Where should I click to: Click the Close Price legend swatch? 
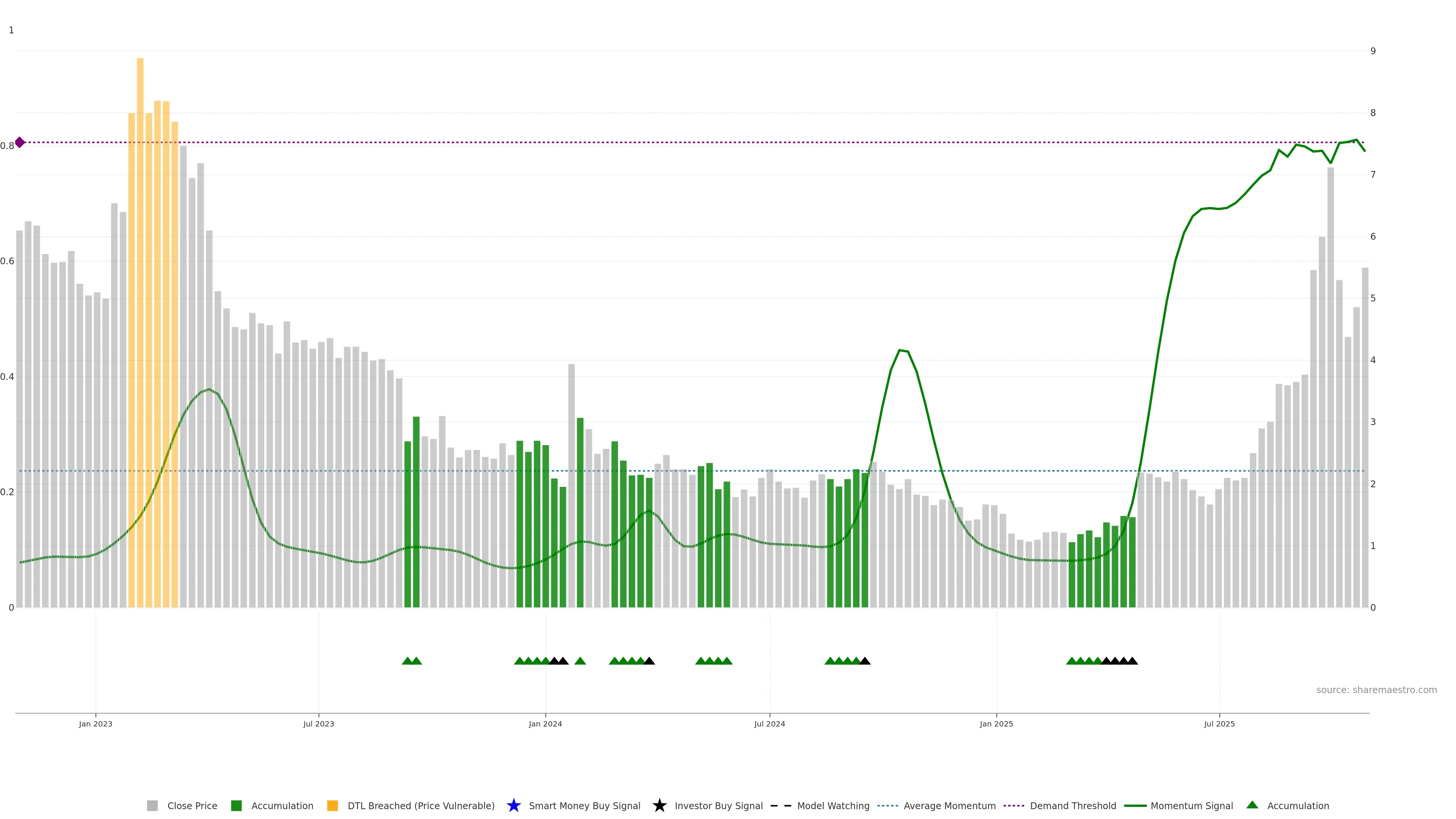[x=152, y=805]
